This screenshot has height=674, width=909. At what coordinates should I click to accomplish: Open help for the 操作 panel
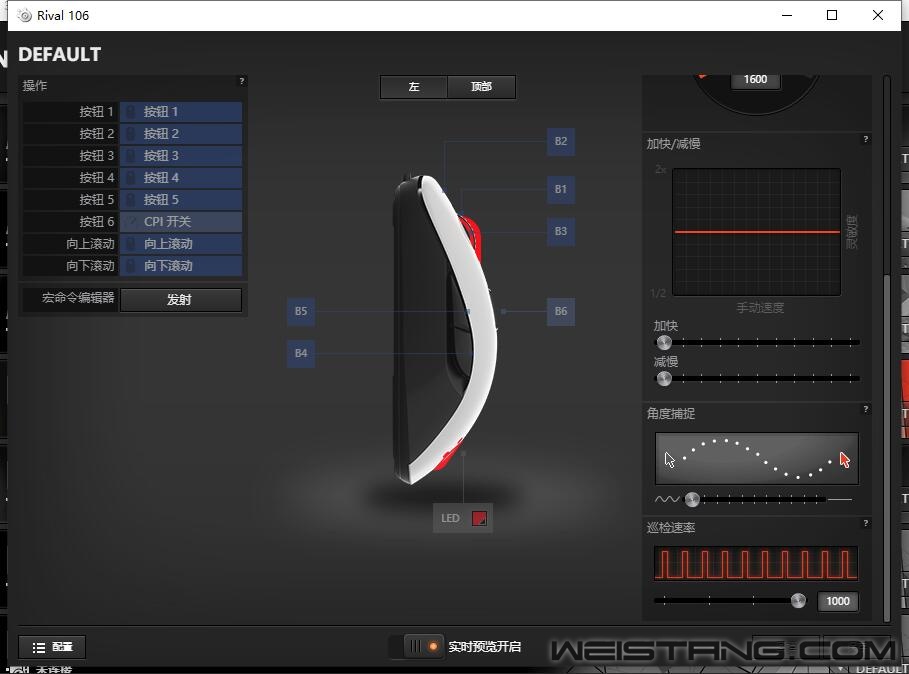[x=241, y=81]
